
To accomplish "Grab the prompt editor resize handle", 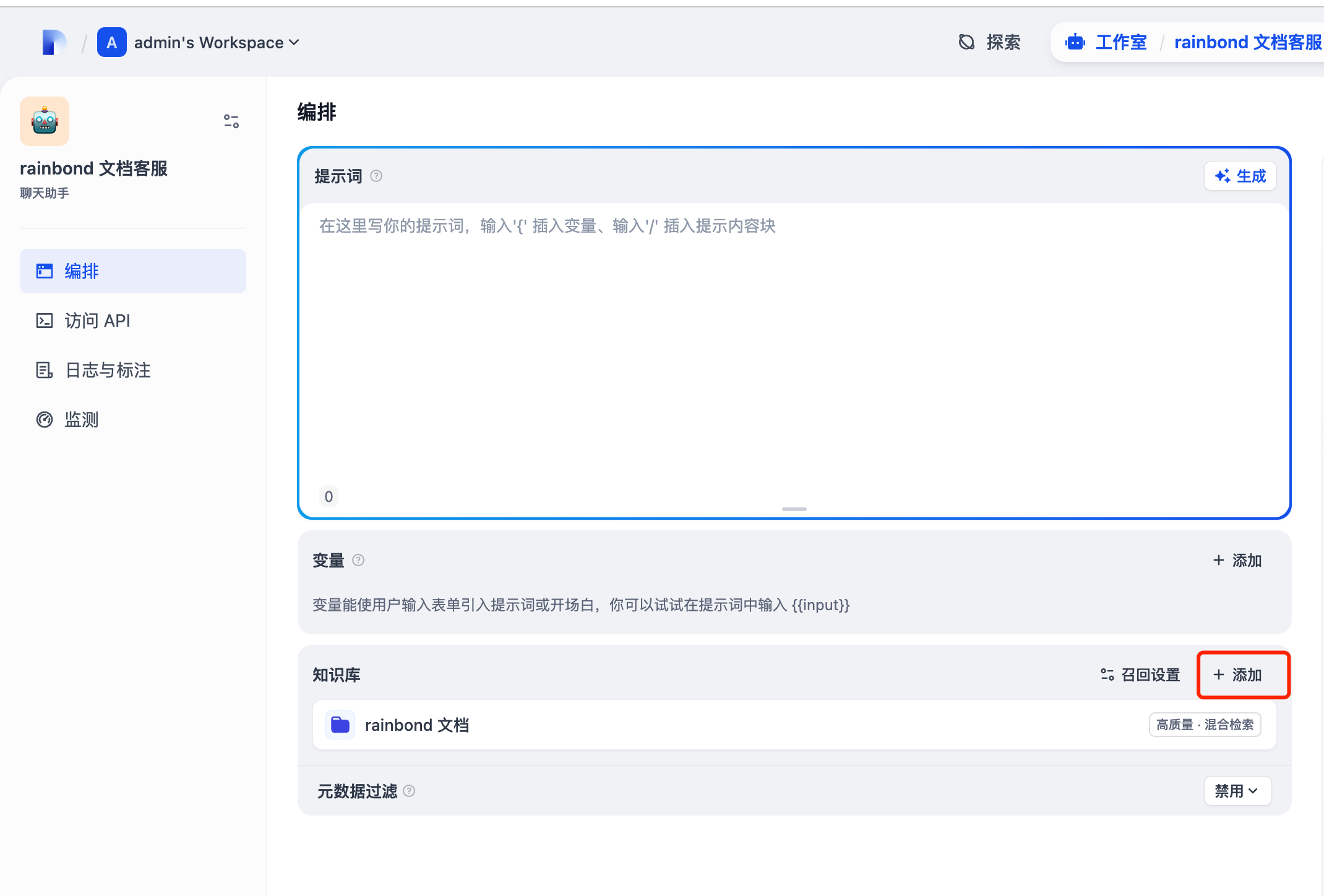I will click(794, 509).
